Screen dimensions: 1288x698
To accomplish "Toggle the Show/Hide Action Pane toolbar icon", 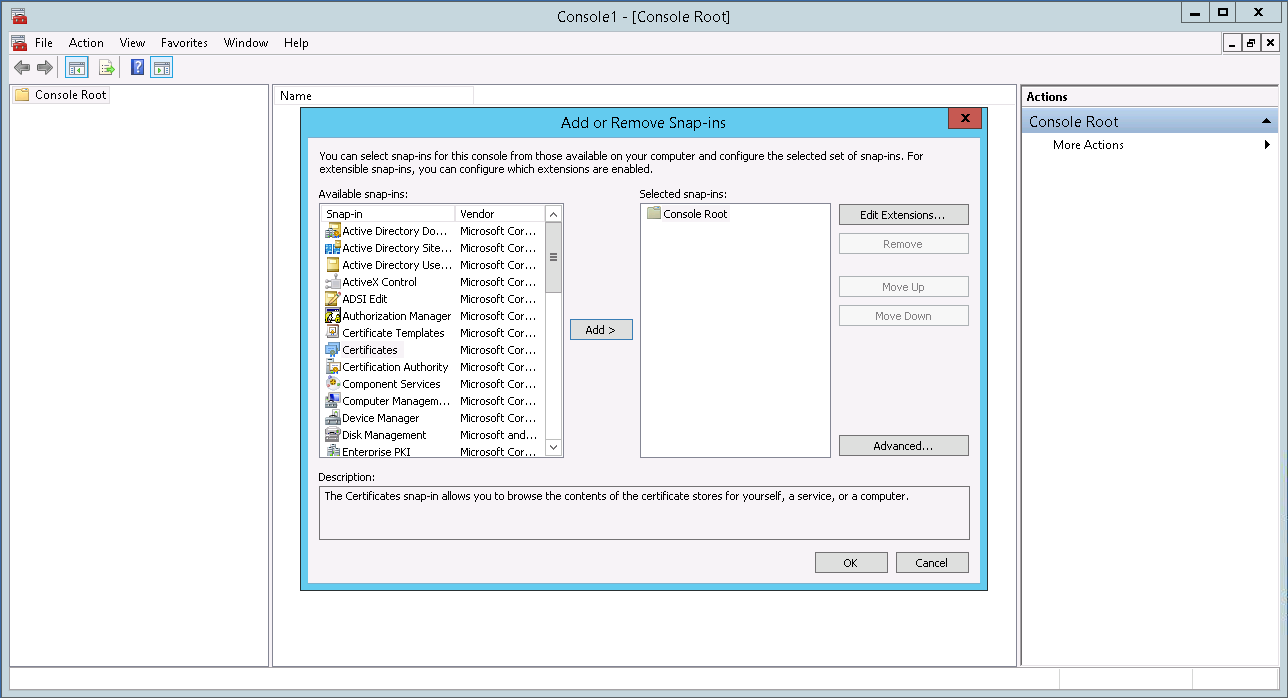I will (162, 67).
